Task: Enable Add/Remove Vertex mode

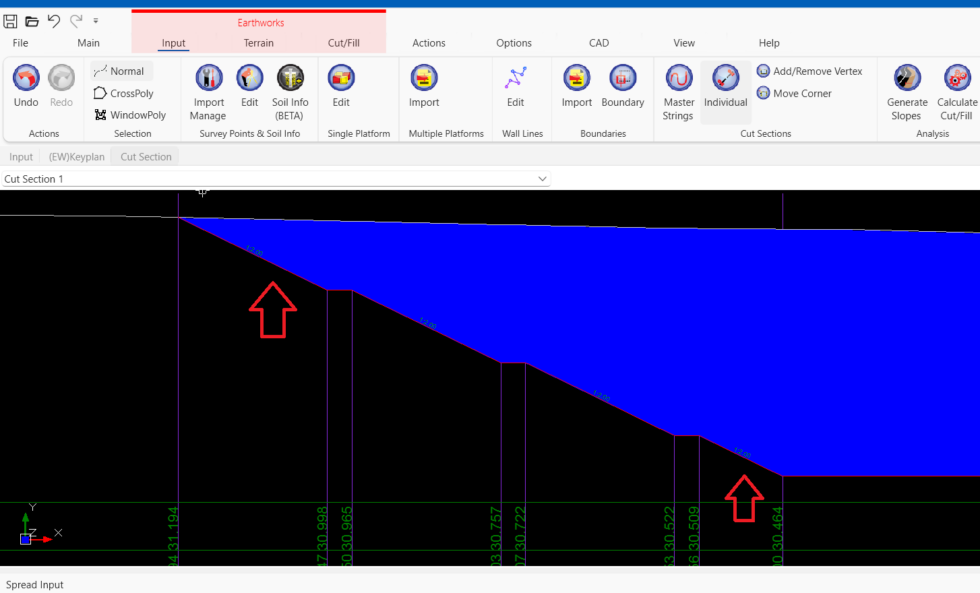Action: tap(812, 71)
